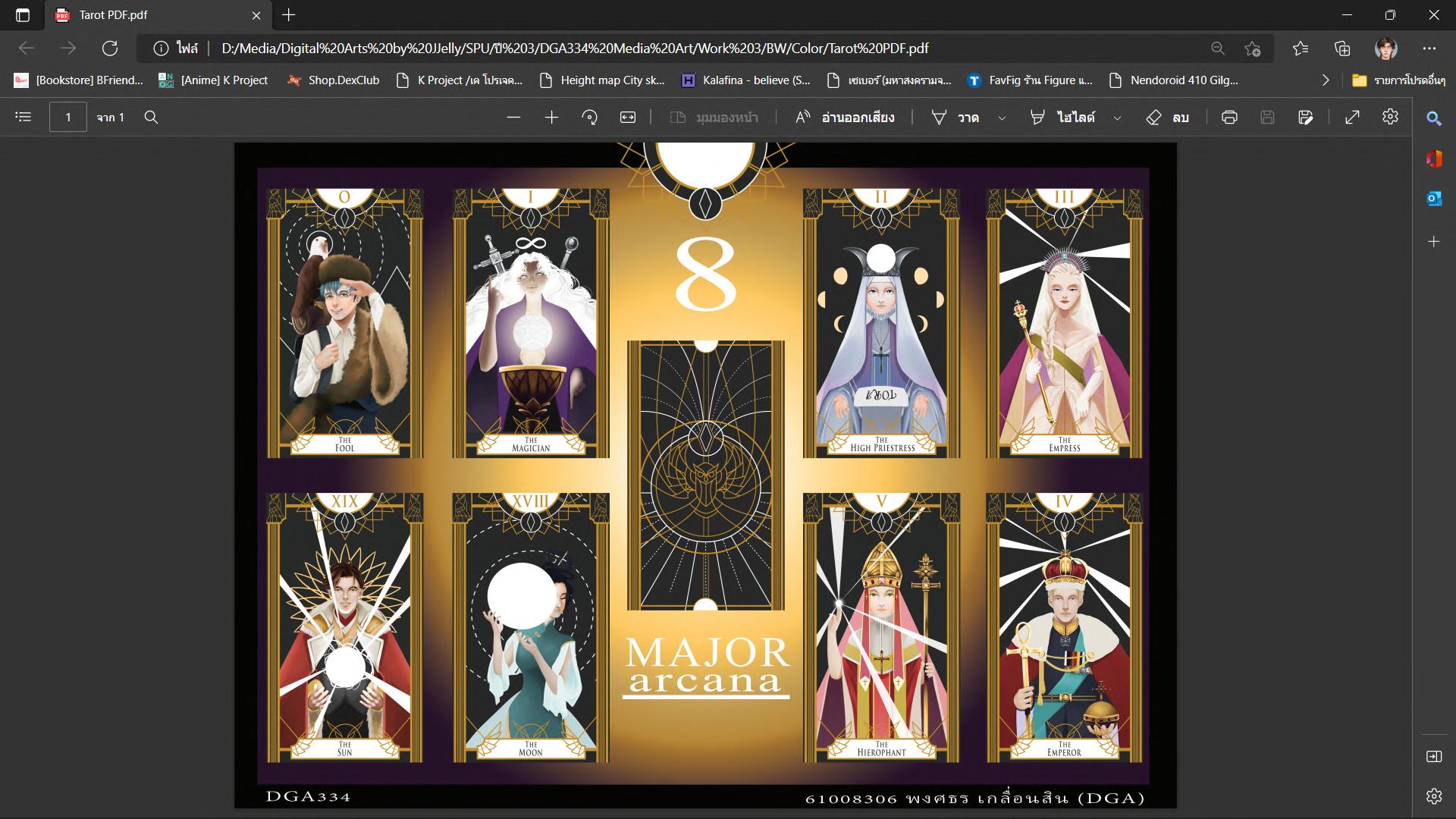Expand Highlight tool options dropdown arrow
This screenshot has width=1456, height=819.
(x=1117, y=118)
